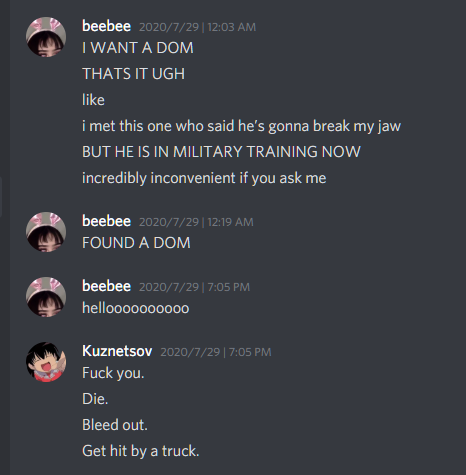Click the incredibly inconvenient message line

204,178
